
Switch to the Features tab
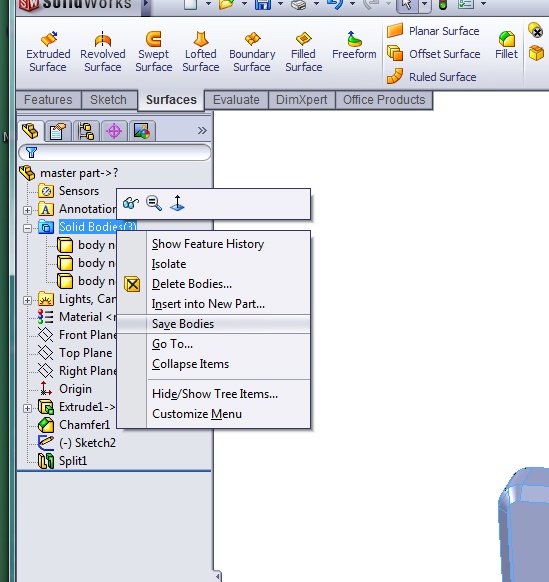(48, 100)
